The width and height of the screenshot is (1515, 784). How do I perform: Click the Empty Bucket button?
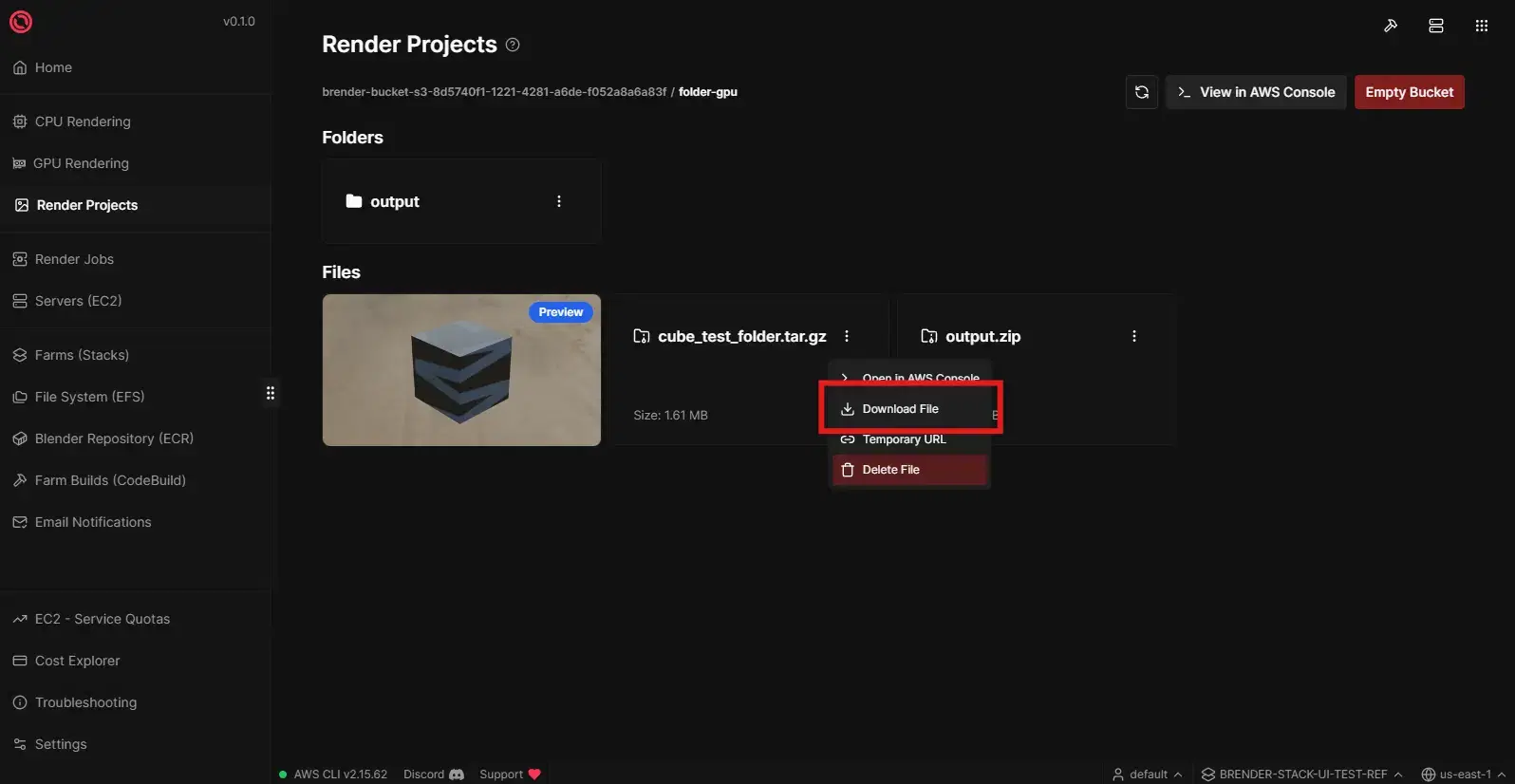(1409, 92)
